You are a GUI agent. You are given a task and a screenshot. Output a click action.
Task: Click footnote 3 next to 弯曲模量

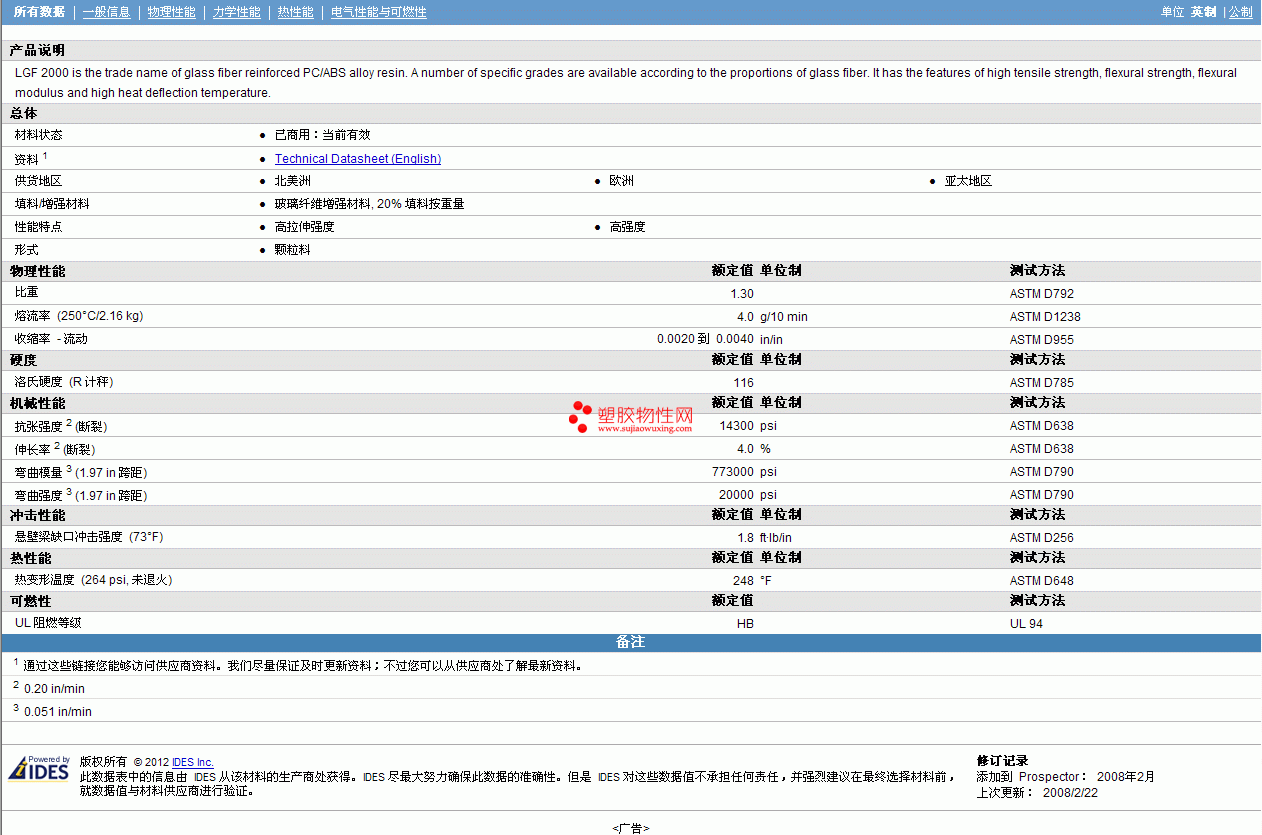69,469
